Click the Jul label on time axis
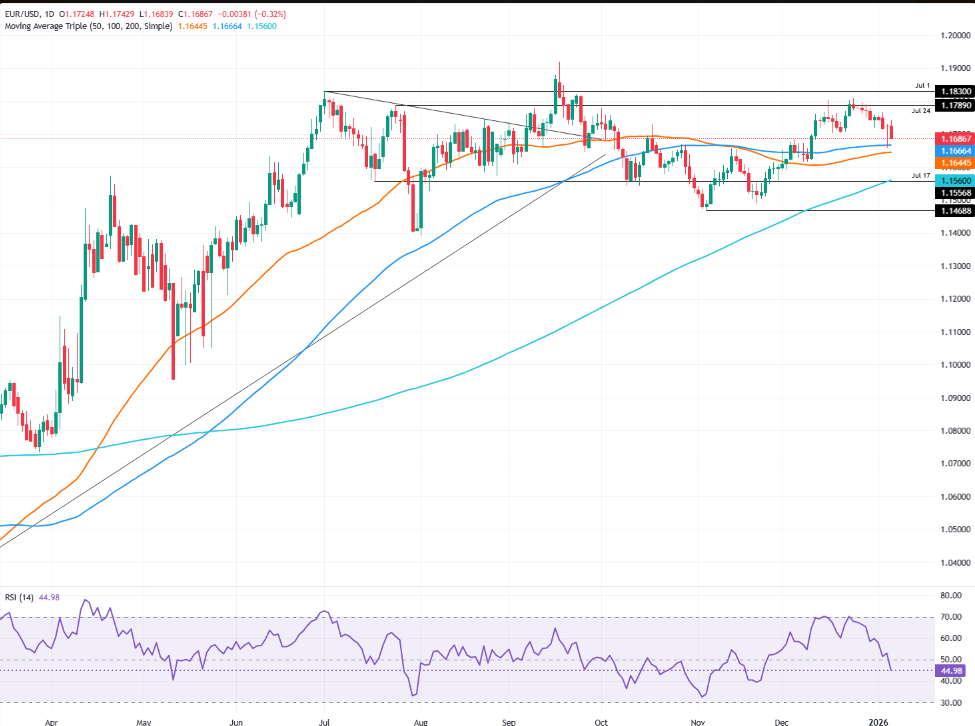This screenshot has width=975, height=726. [x=326, y=720]
